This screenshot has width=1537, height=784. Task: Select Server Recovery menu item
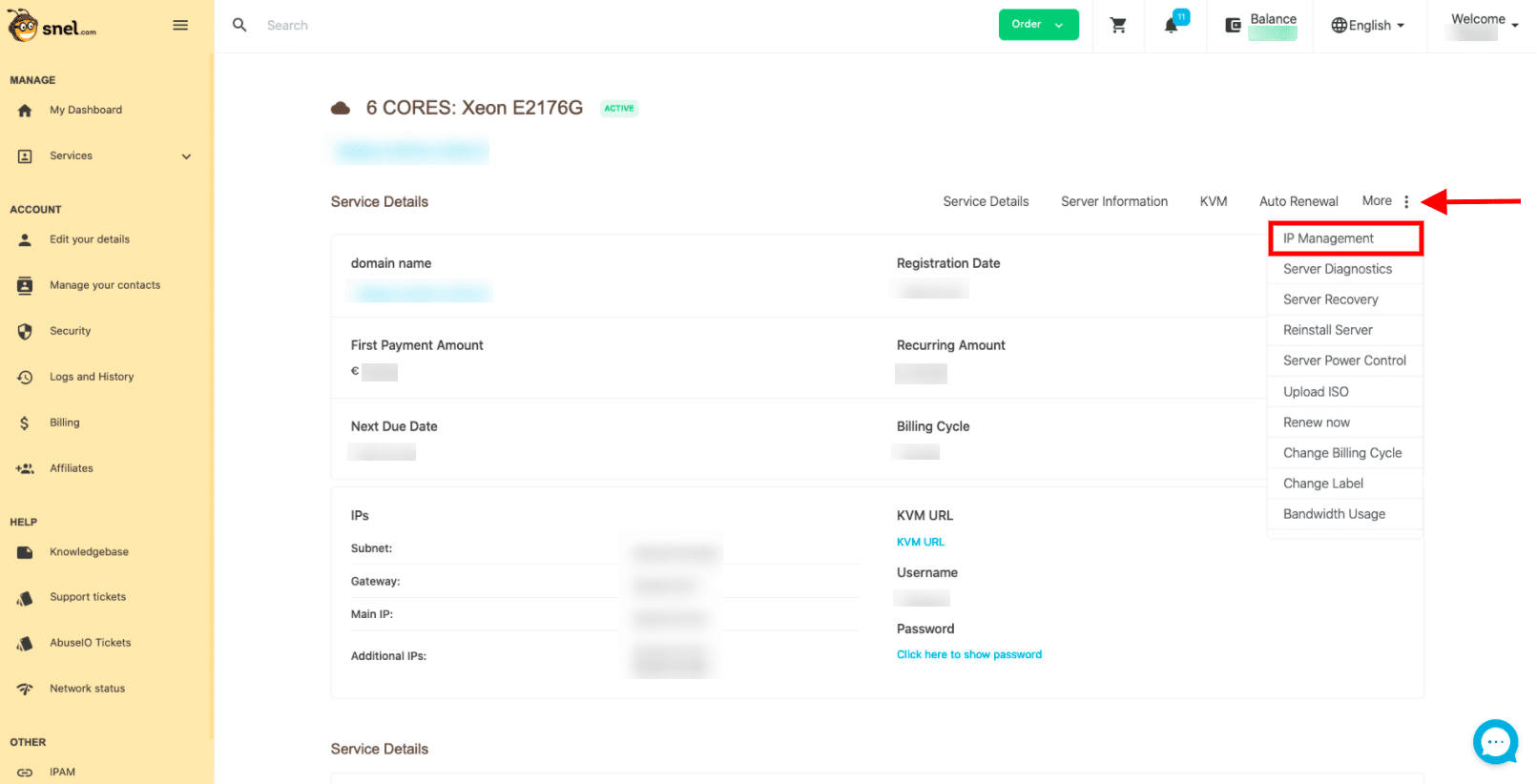coord(1345,299)
